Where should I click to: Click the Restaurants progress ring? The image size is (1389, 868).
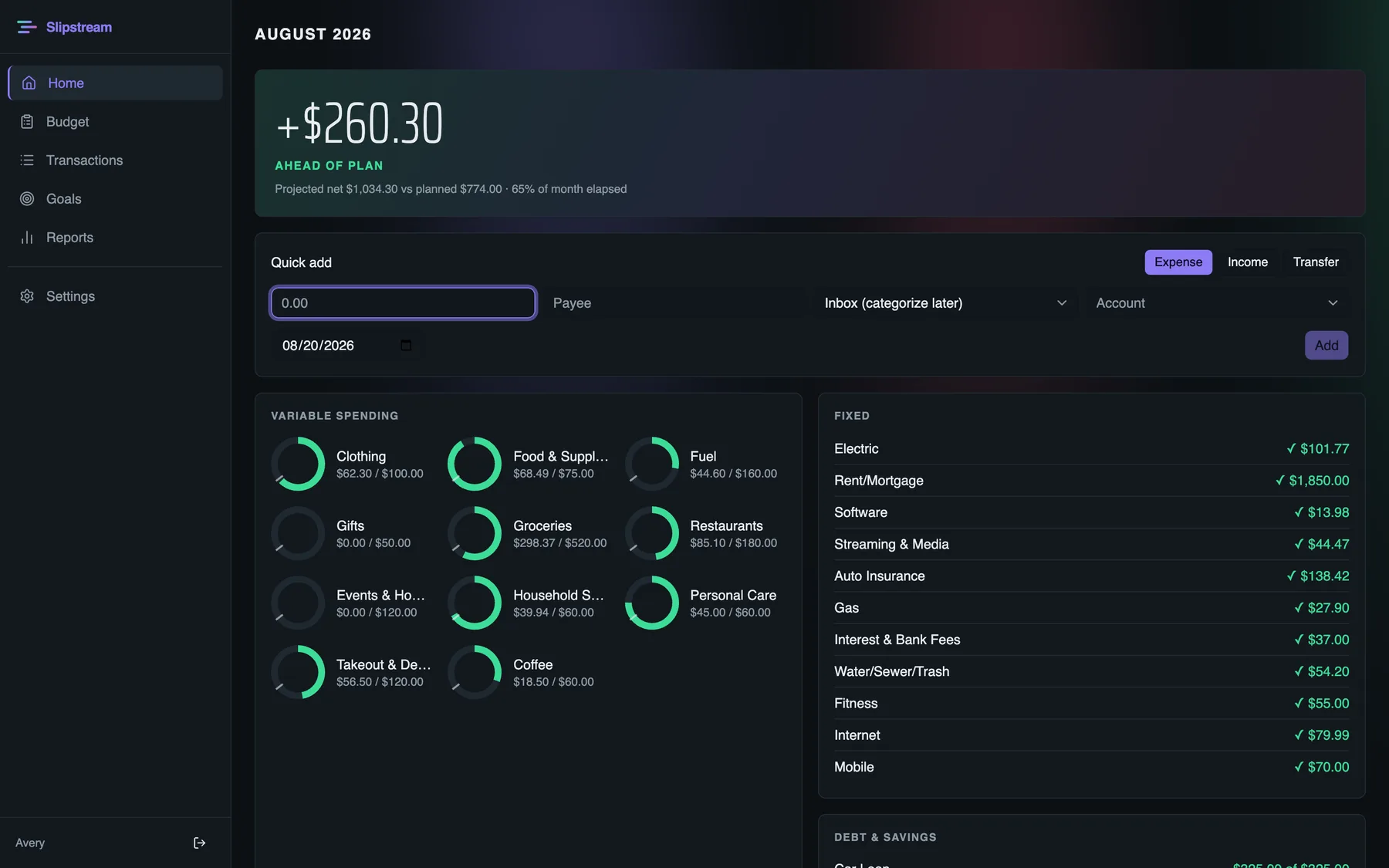coord(651,533)
